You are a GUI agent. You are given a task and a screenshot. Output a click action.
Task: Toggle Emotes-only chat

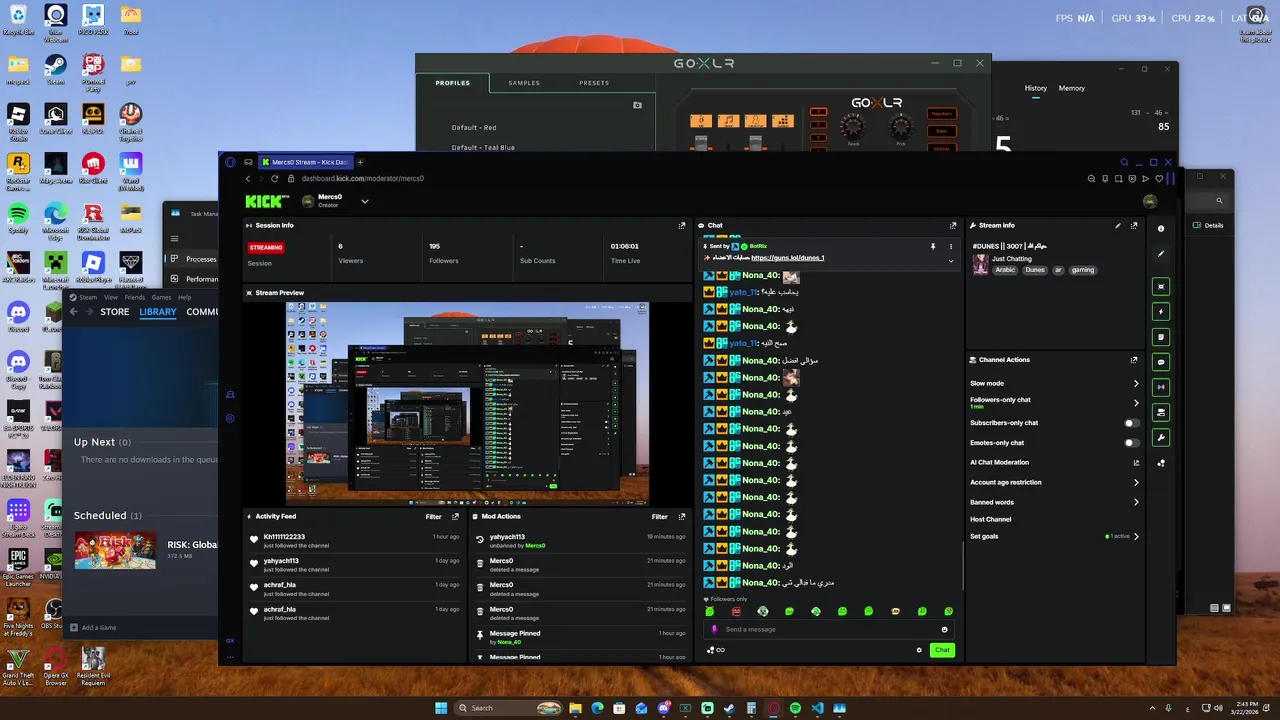click(x=1132, y=443)
